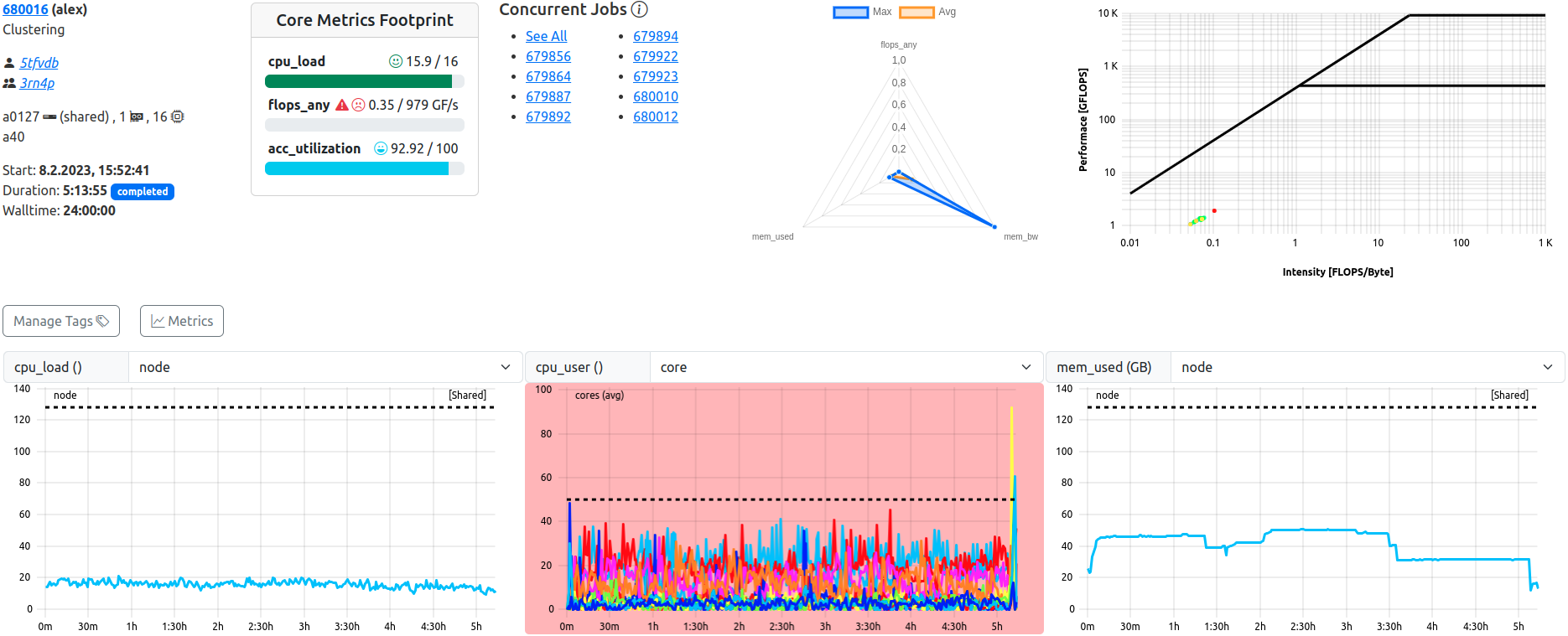Open concurrent job 679923
This screenshot has width=1568, height=636.
[x=656, y=76]
